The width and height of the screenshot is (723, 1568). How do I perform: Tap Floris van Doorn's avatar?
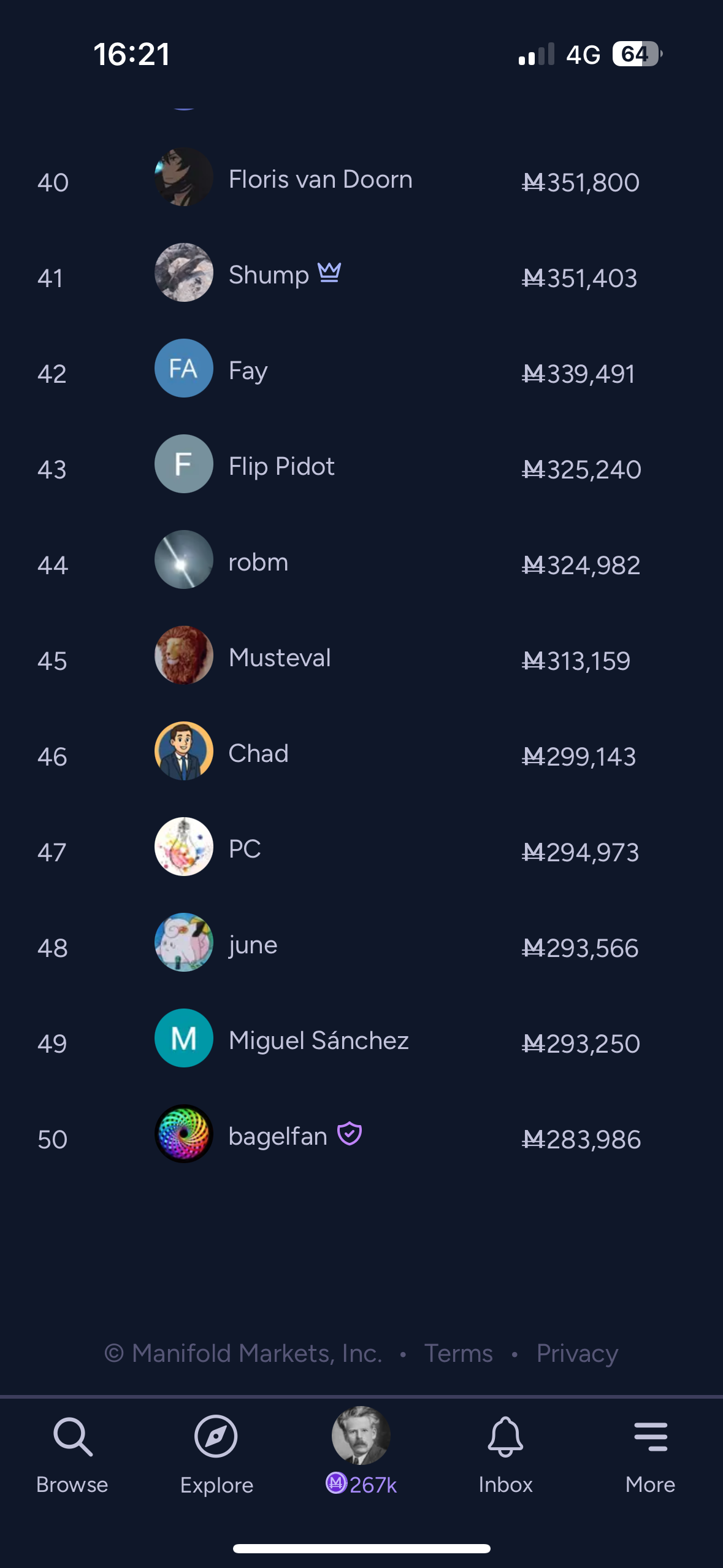184,177
